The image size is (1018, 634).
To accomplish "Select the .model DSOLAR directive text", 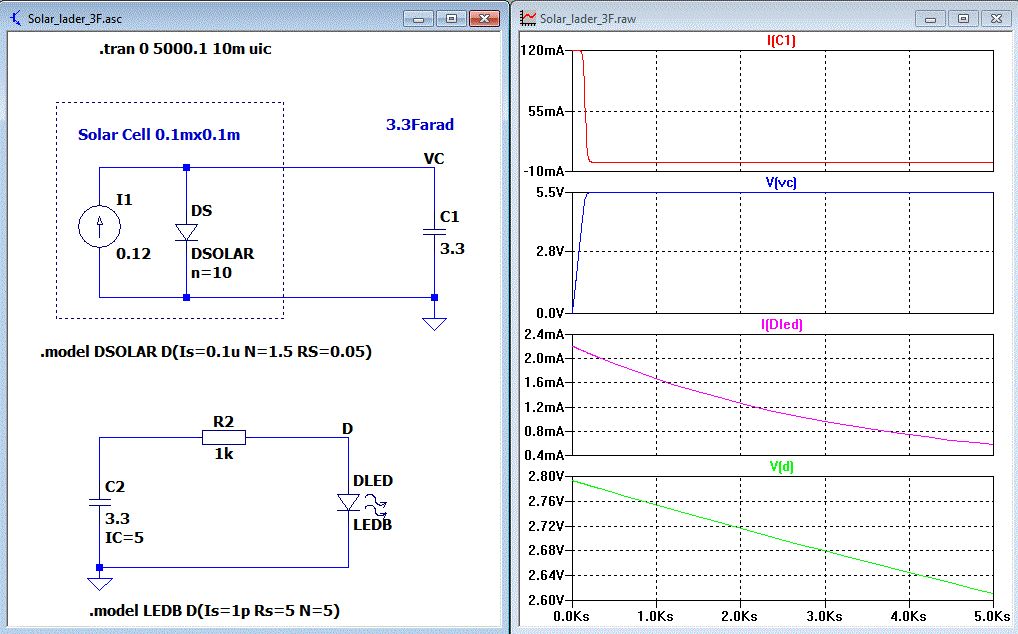I will [206, 353].
